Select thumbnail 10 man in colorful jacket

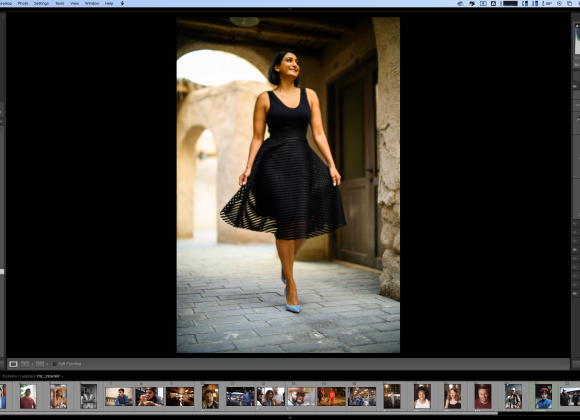point(210,396)
